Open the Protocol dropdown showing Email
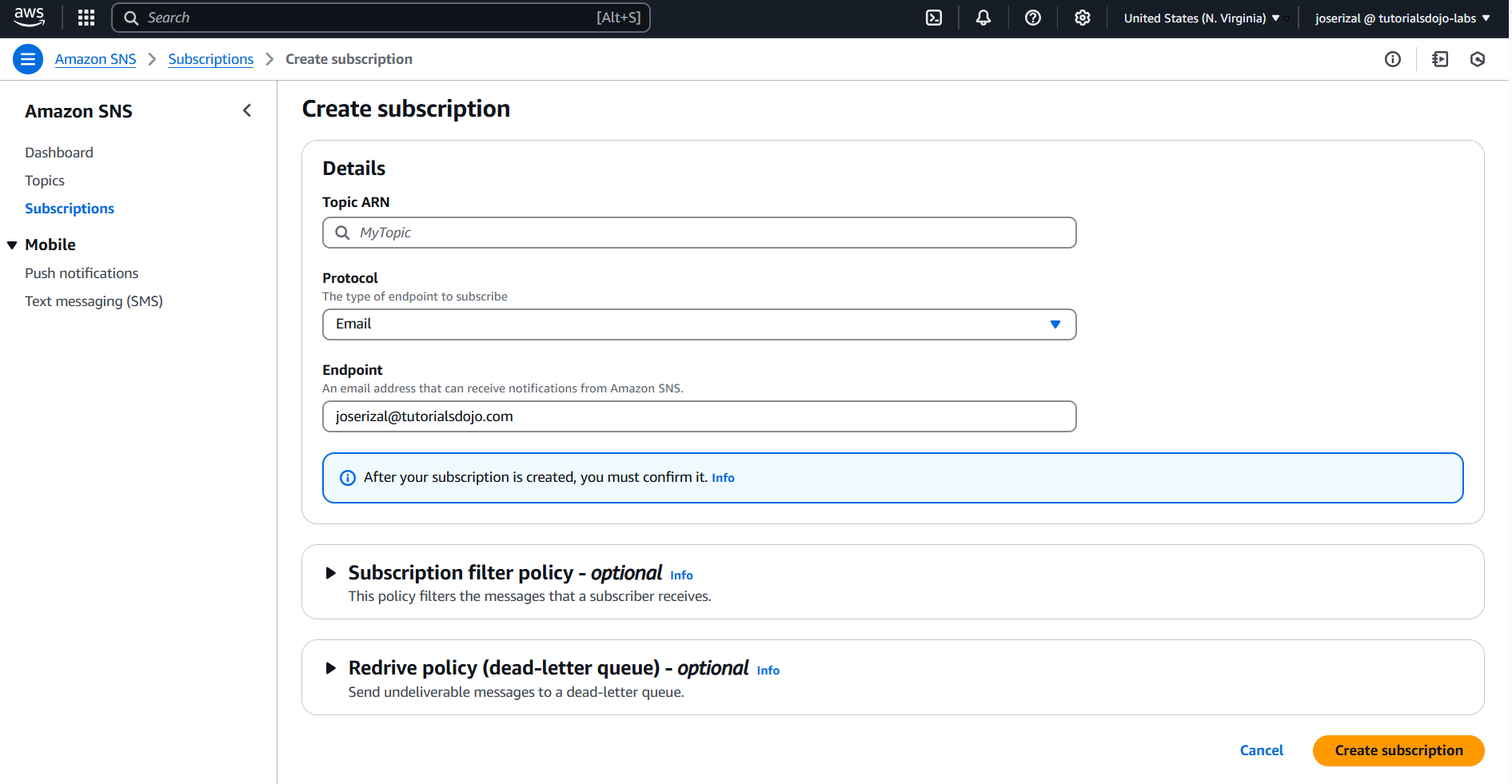1512x784 pixels. pos(699,324)
